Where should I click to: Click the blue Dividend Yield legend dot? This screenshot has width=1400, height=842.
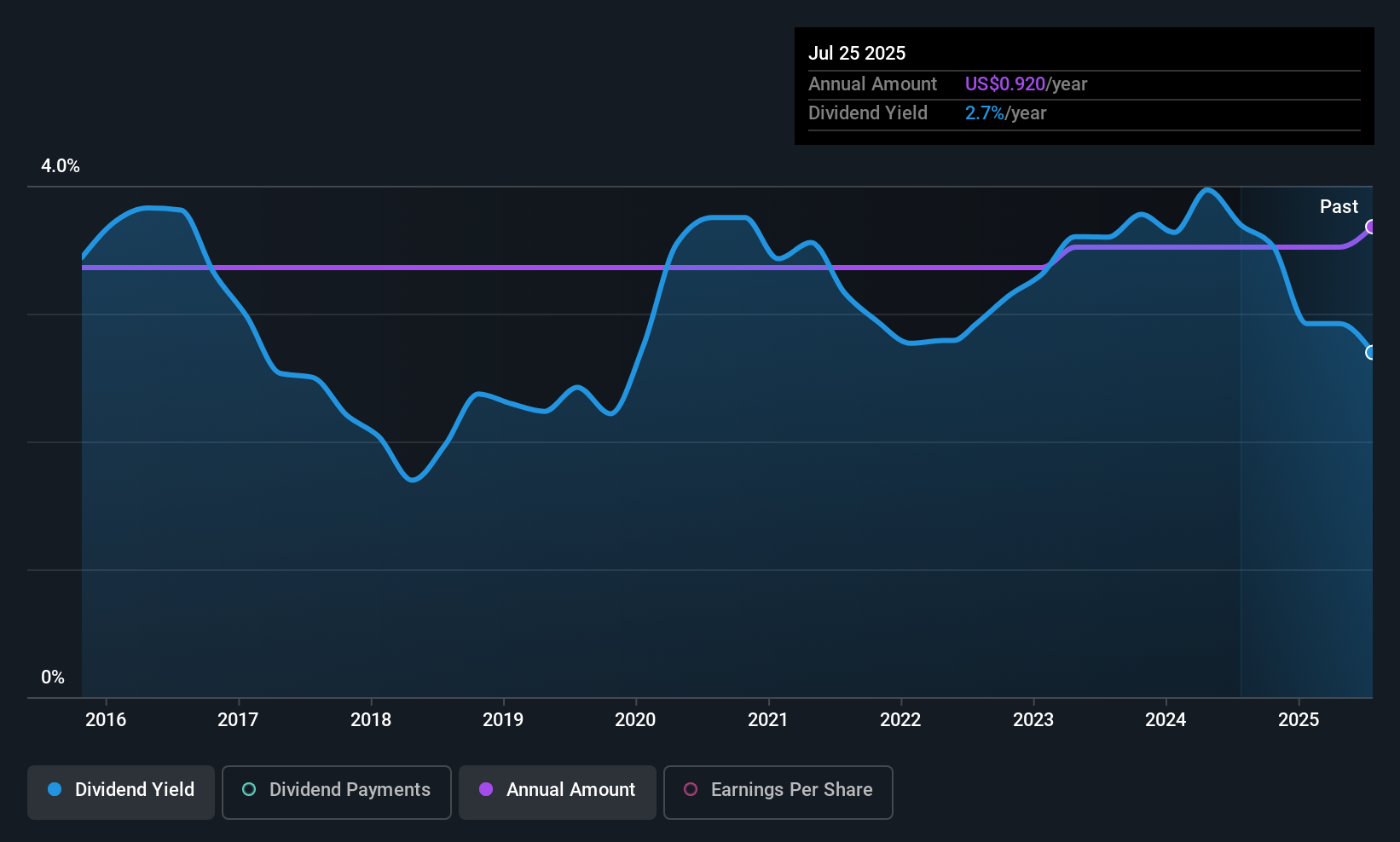click(55, 789)
